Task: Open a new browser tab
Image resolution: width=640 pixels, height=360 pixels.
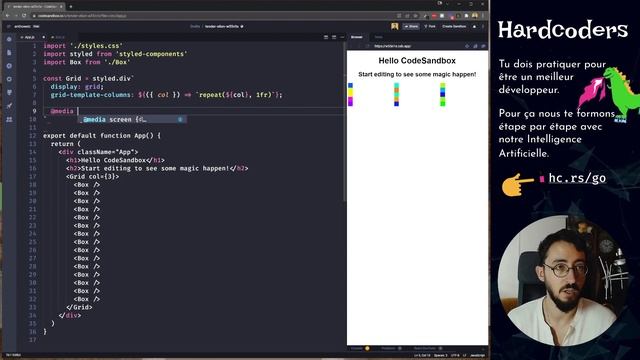Action: tap(71, 7)
